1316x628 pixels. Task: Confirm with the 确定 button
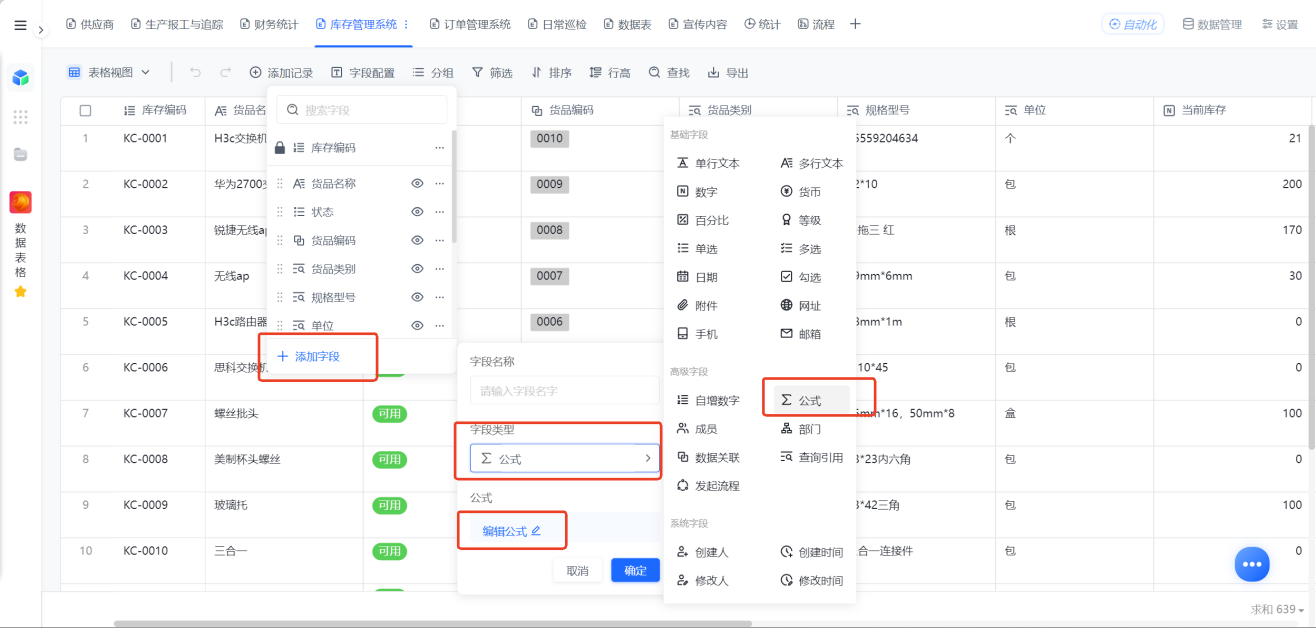coord(636,570)
